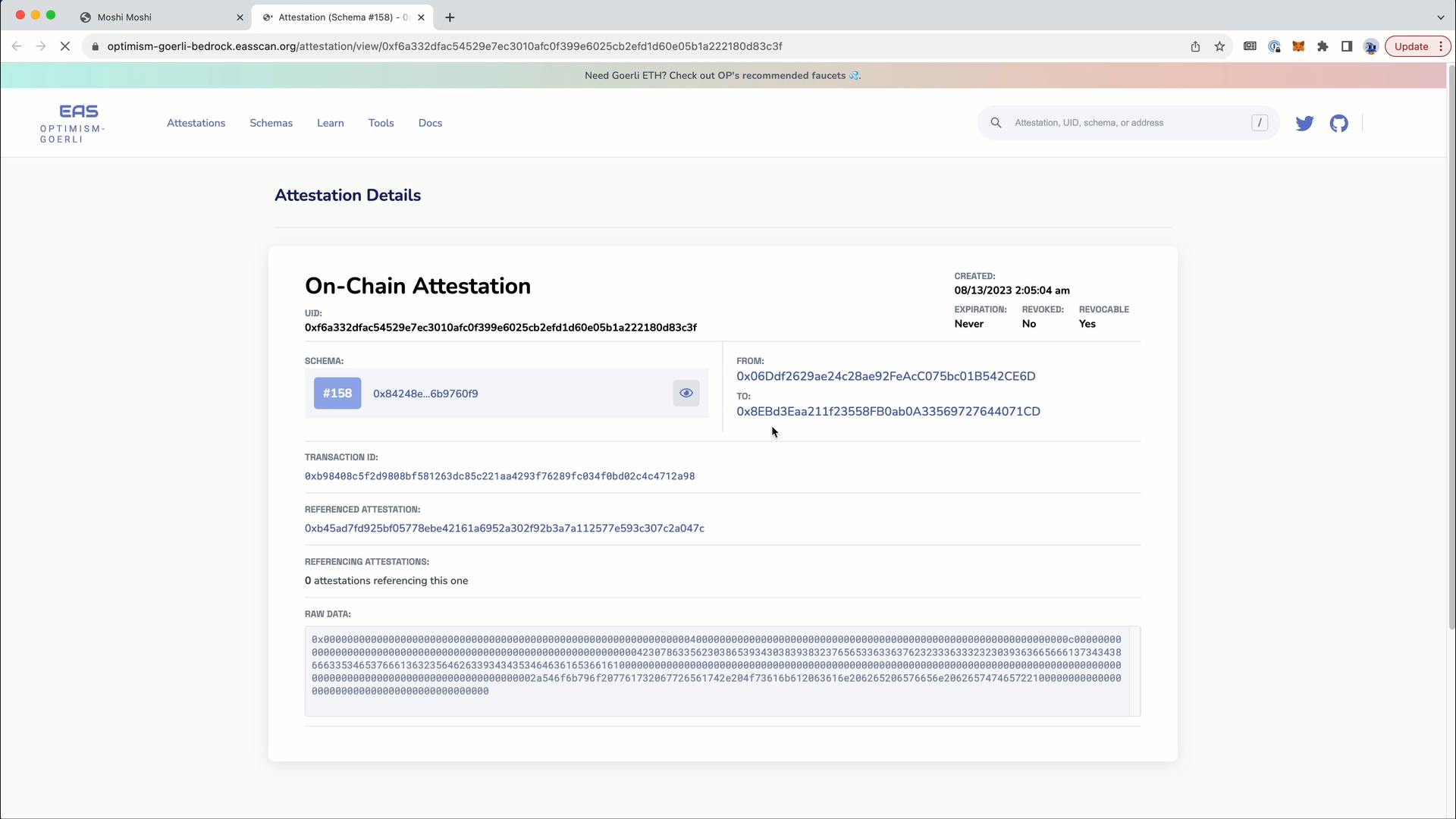This screenshot has height=819, width=1456.
Task: Click the keyboard-like extension icon
Action: (x=1250, y=46)
